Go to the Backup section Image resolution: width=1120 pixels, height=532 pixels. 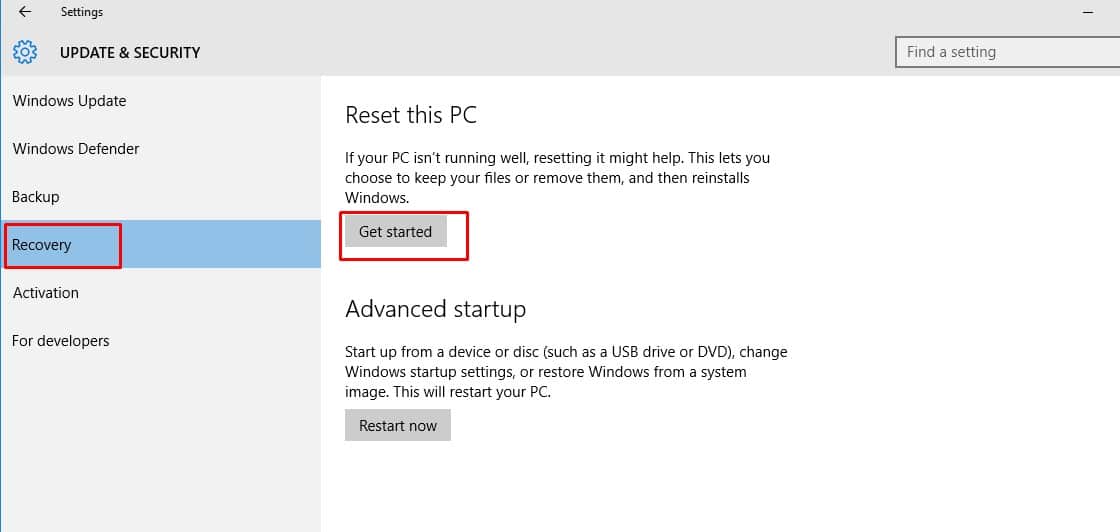pyautogui.click(x=36, y=197)
